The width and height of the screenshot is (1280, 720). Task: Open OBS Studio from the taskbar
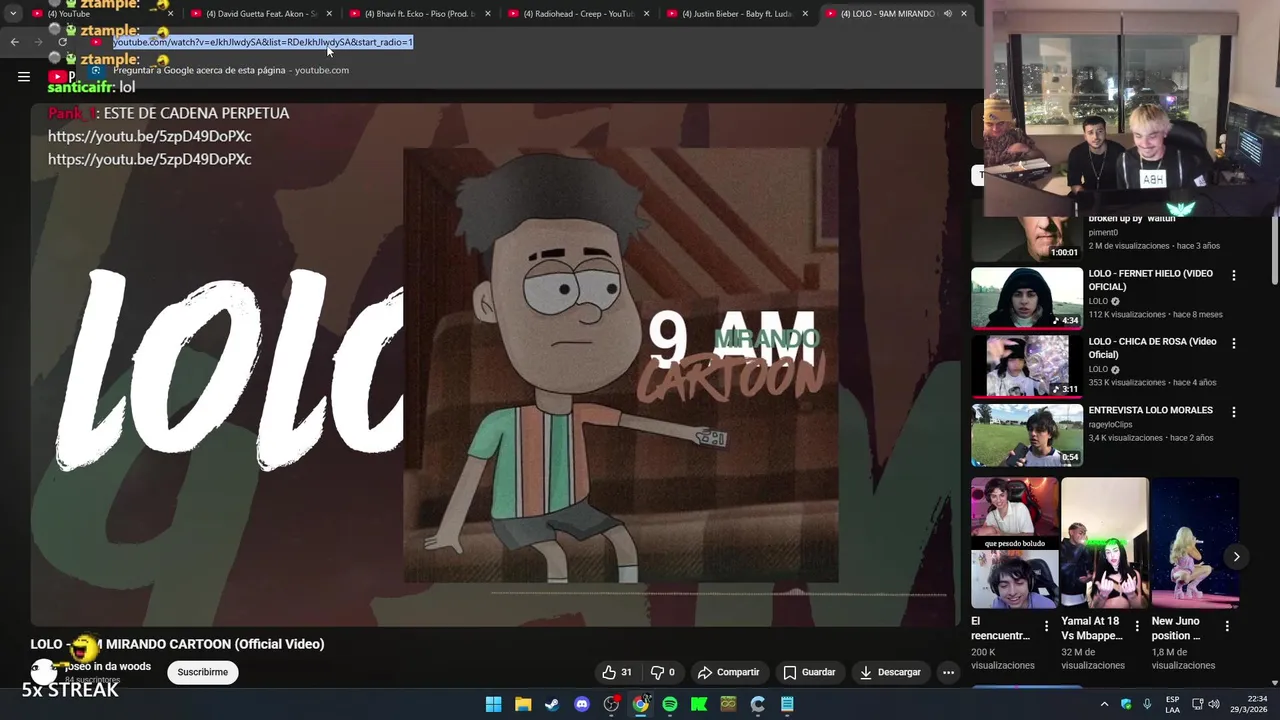click(x=611, y=704)
